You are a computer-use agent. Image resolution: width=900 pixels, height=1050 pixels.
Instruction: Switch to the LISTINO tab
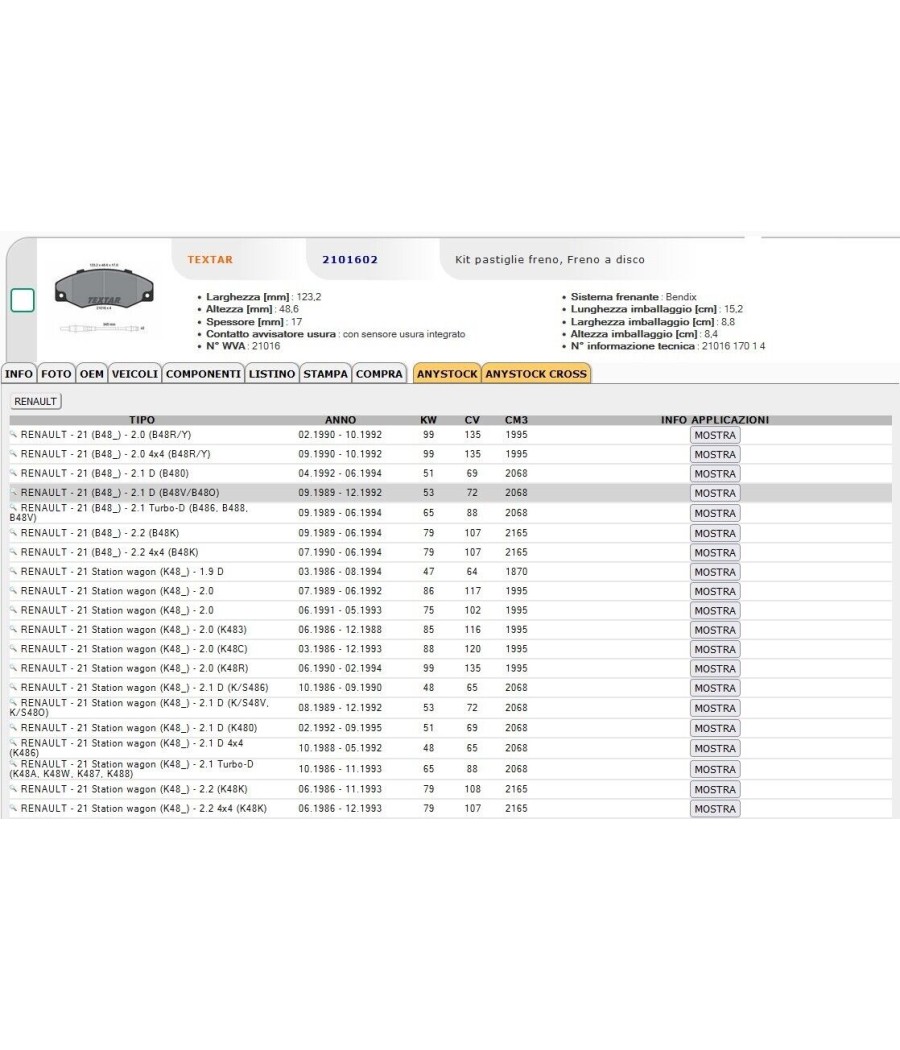(272, 374)
